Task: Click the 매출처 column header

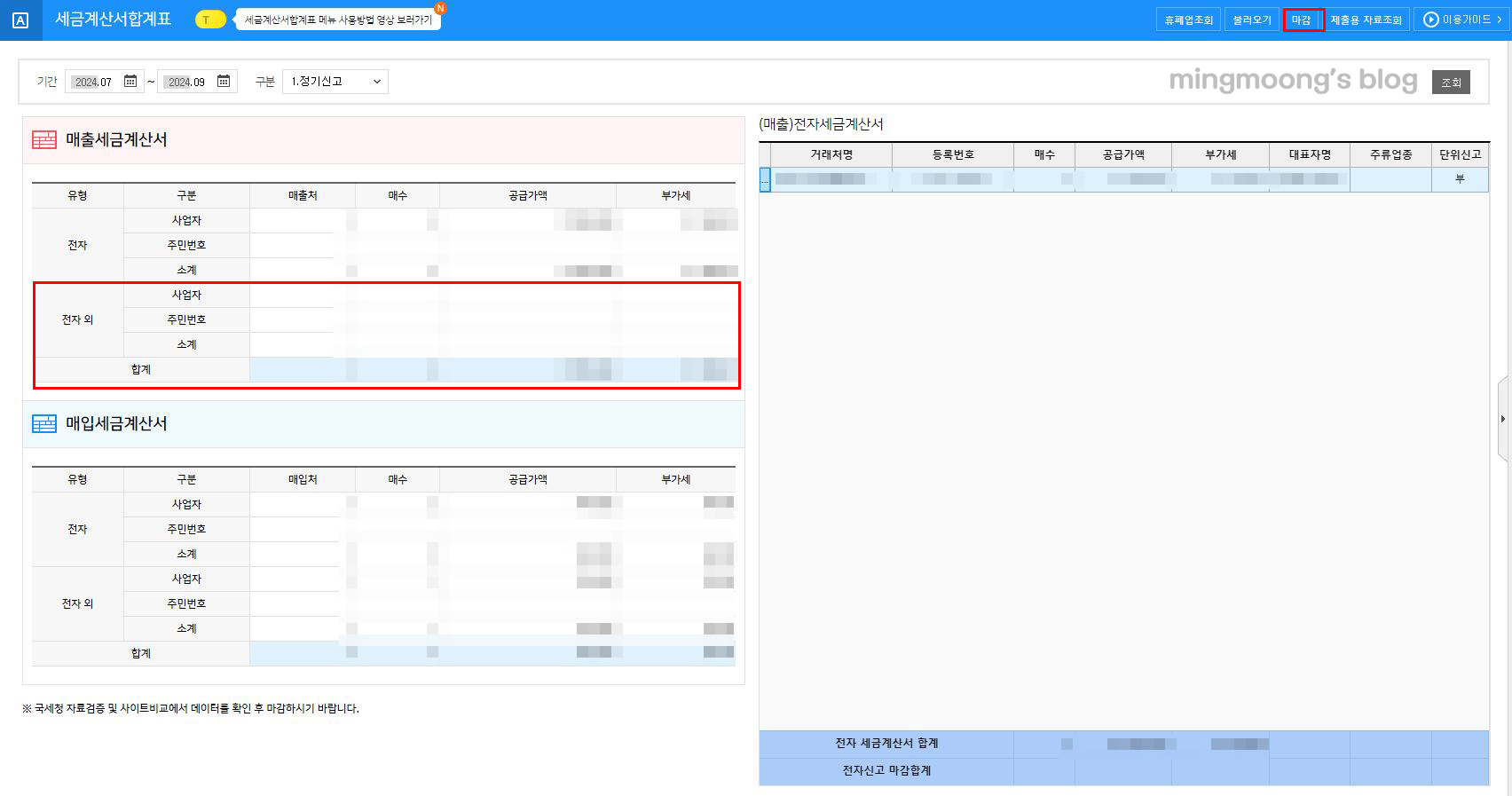Action: pos(303,195)
